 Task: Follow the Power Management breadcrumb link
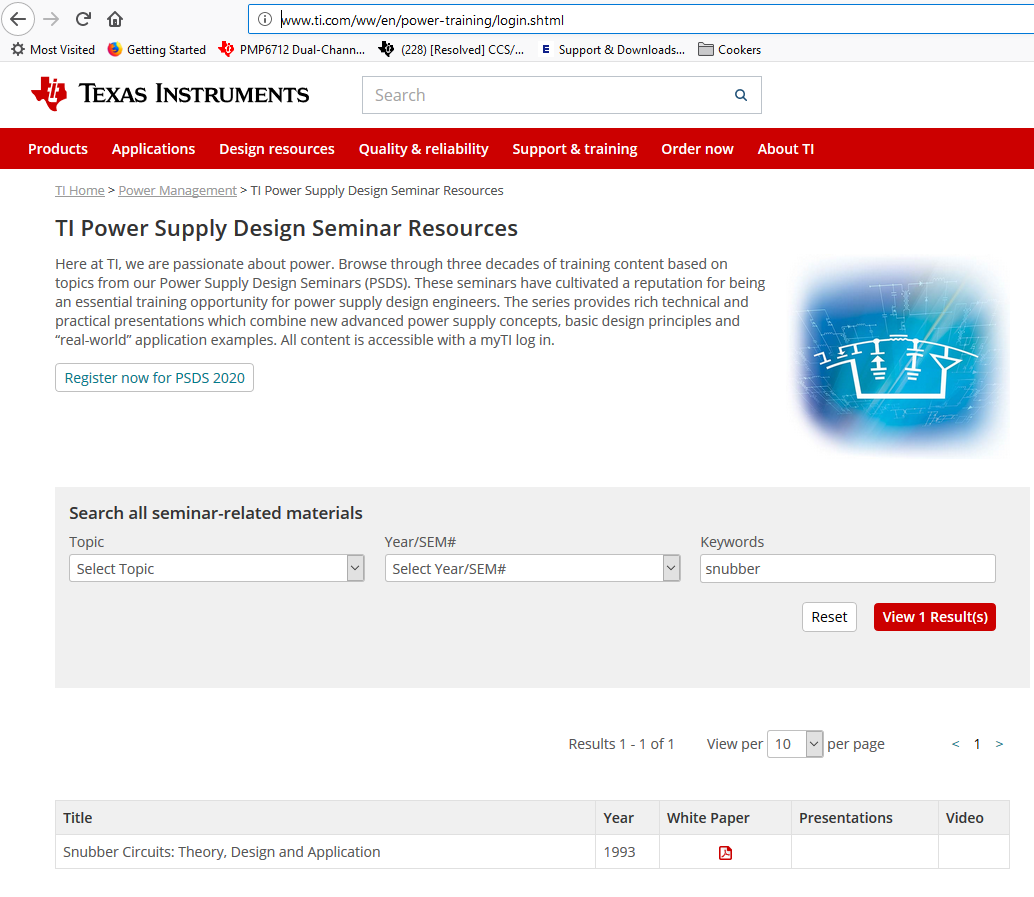177,191
